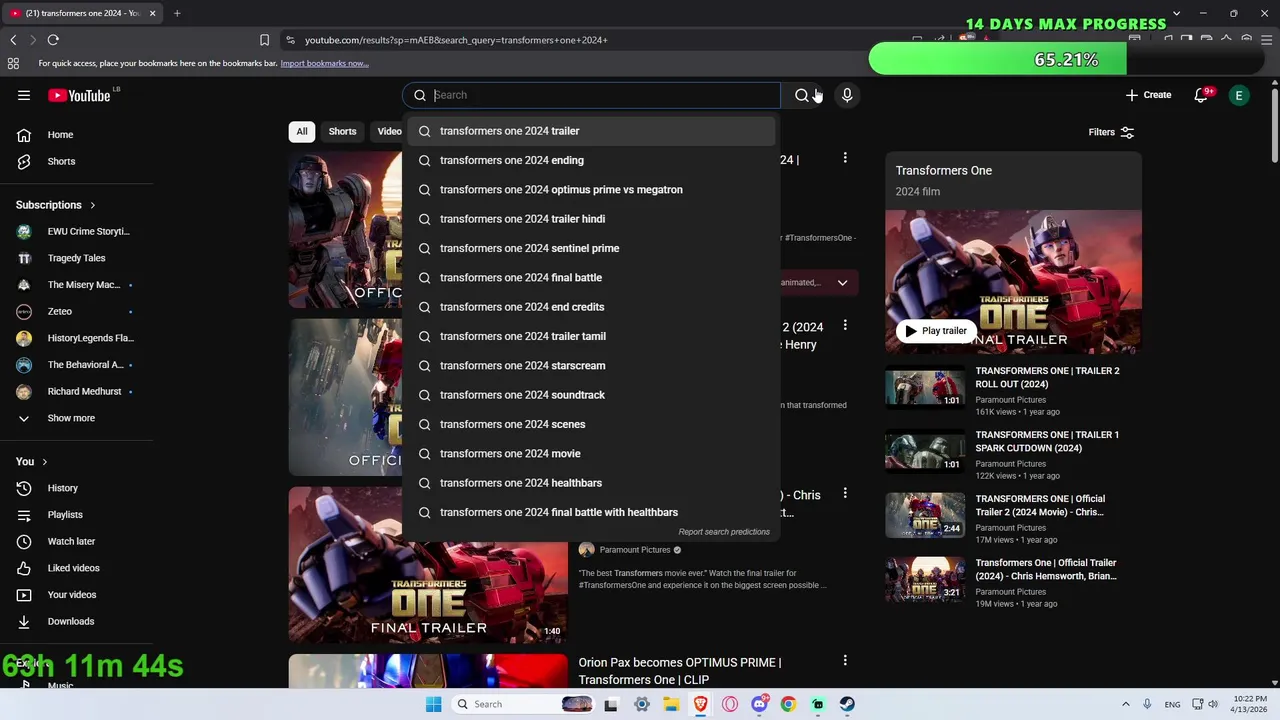Click the browser address bar URL
Image resolution: width=1280 pixels, height=720 pixels.
[456, 40]
